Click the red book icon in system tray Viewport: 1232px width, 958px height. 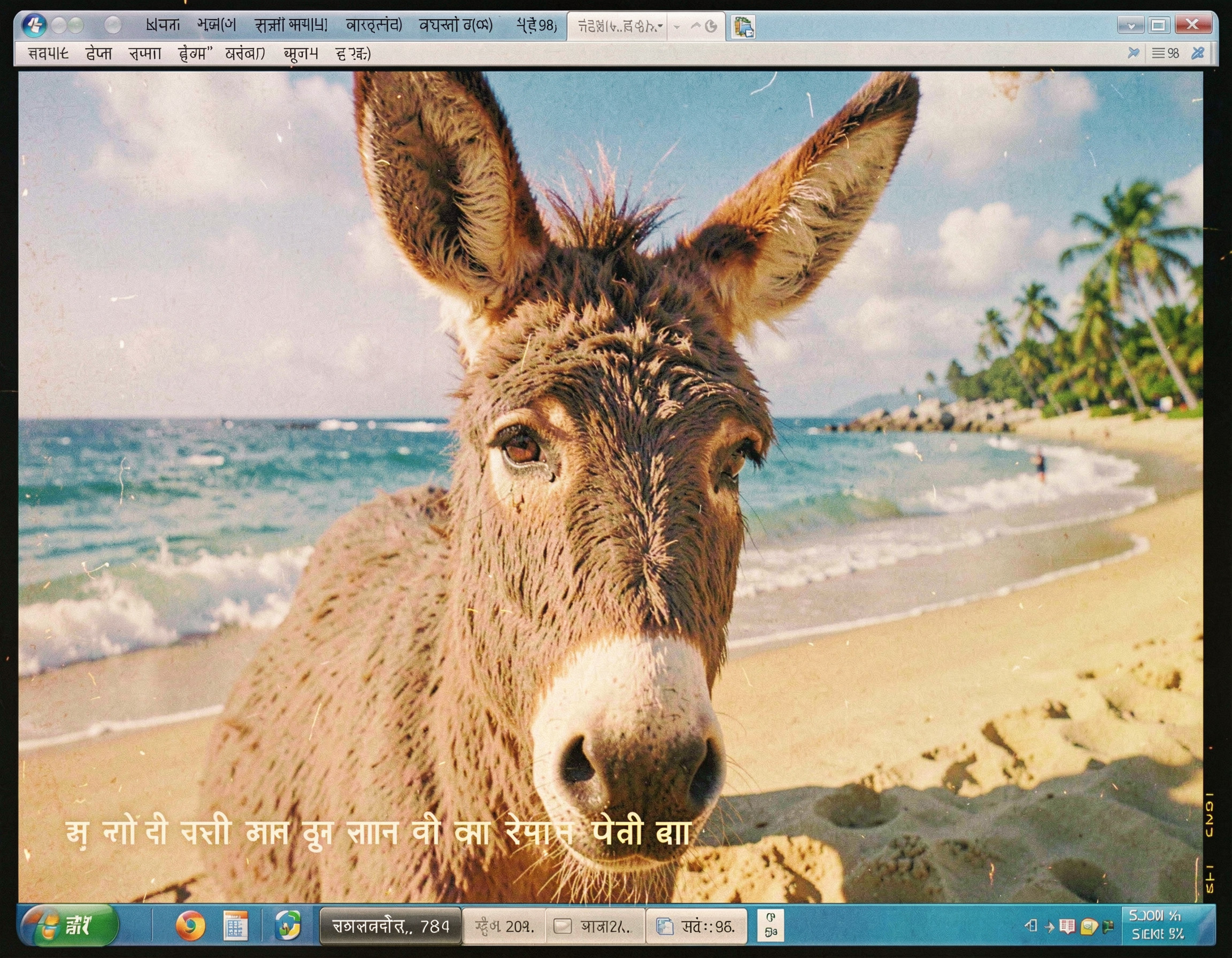coord(1067,926)
